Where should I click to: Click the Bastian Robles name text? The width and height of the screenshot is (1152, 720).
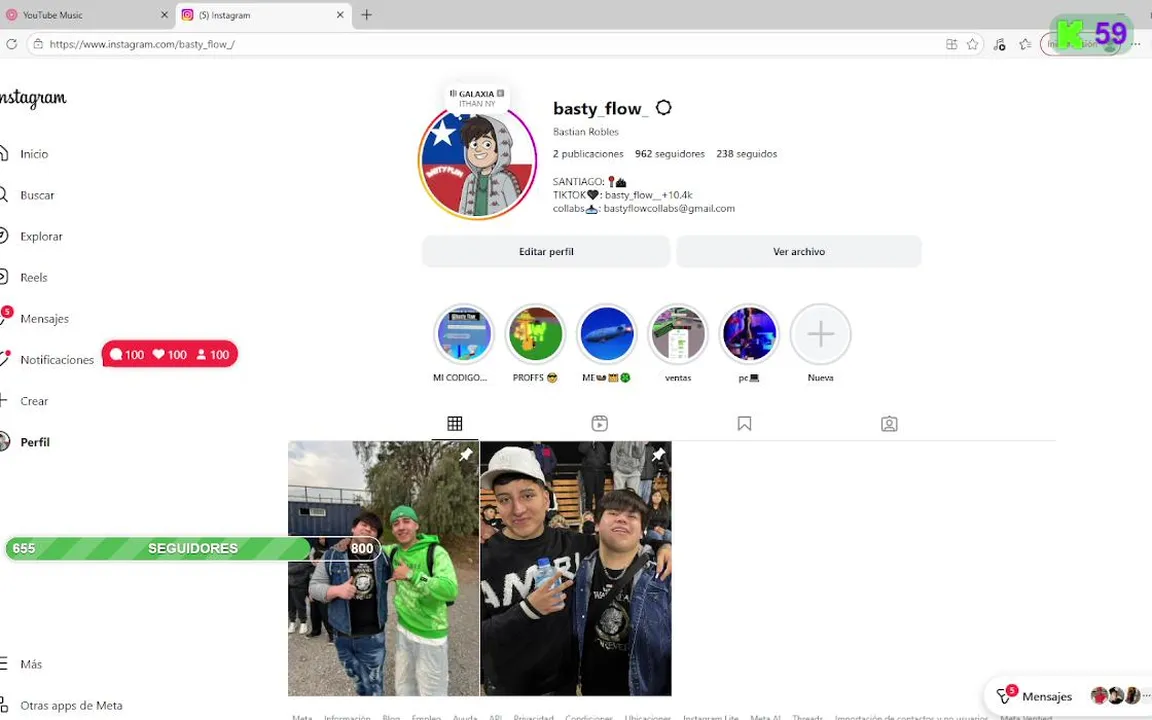pyautogui.click(x=586, y=132)
